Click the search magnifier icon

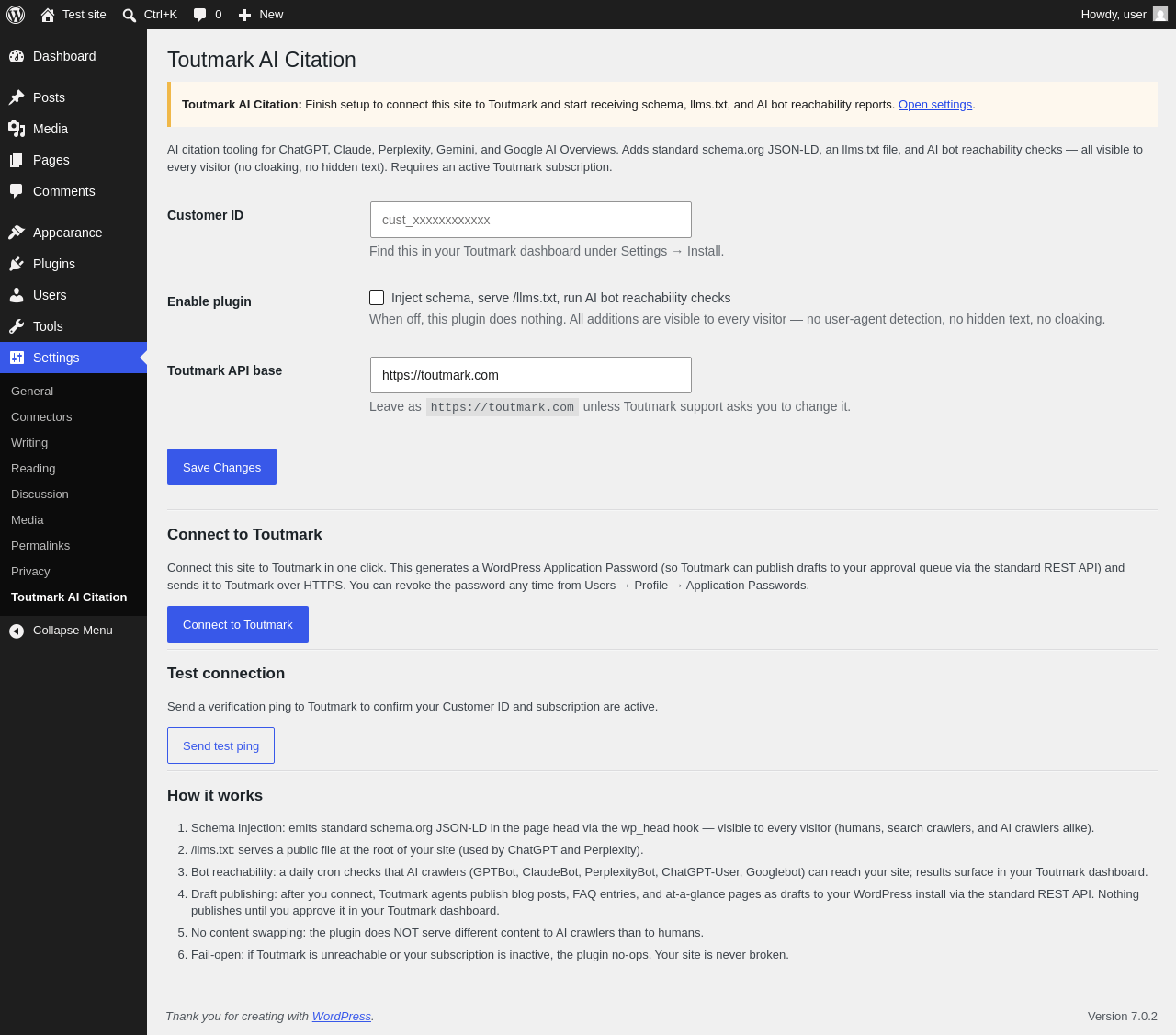130,15
